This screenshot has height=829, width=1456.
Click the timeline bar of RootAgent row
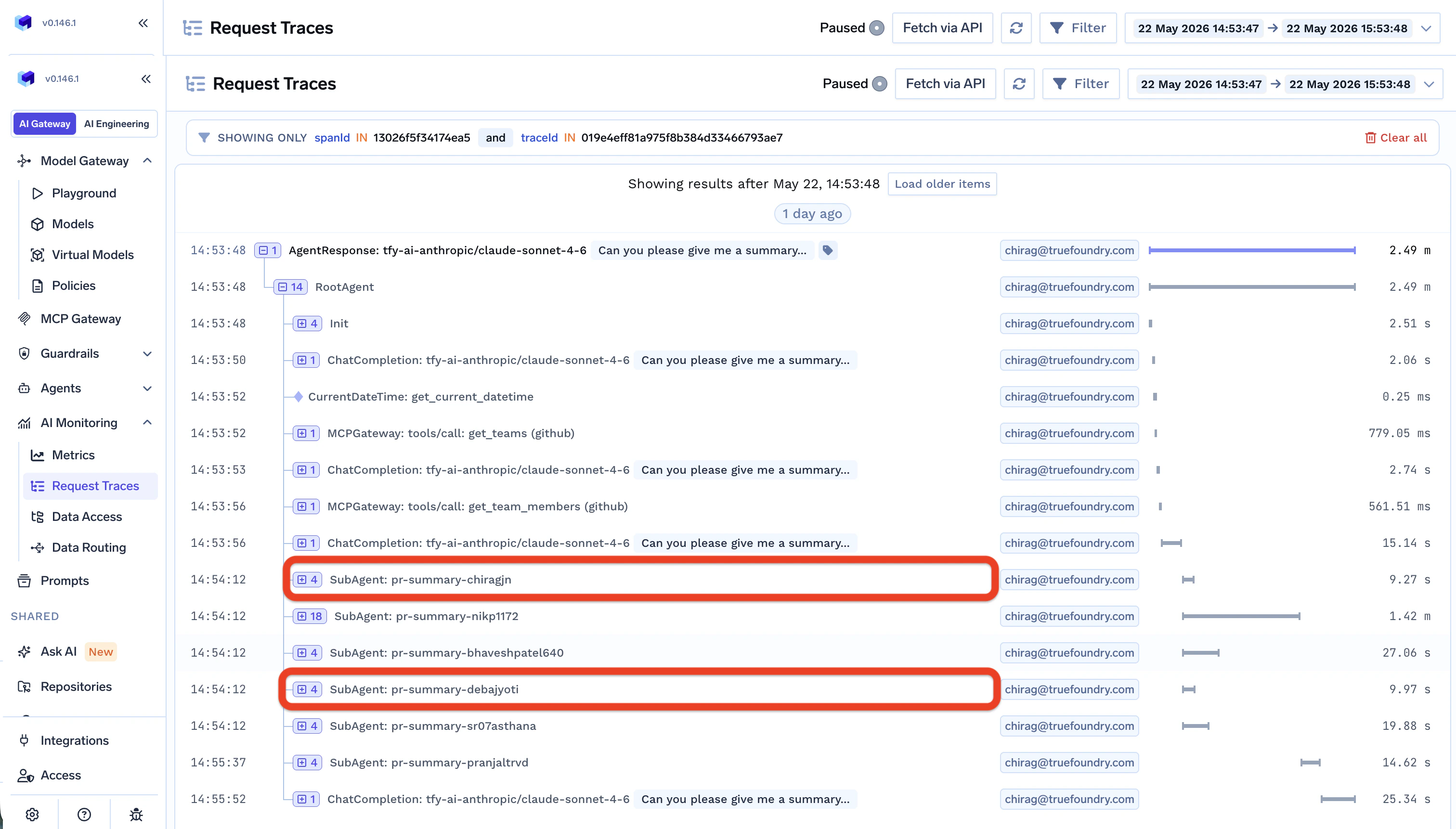click(1252, 287)
